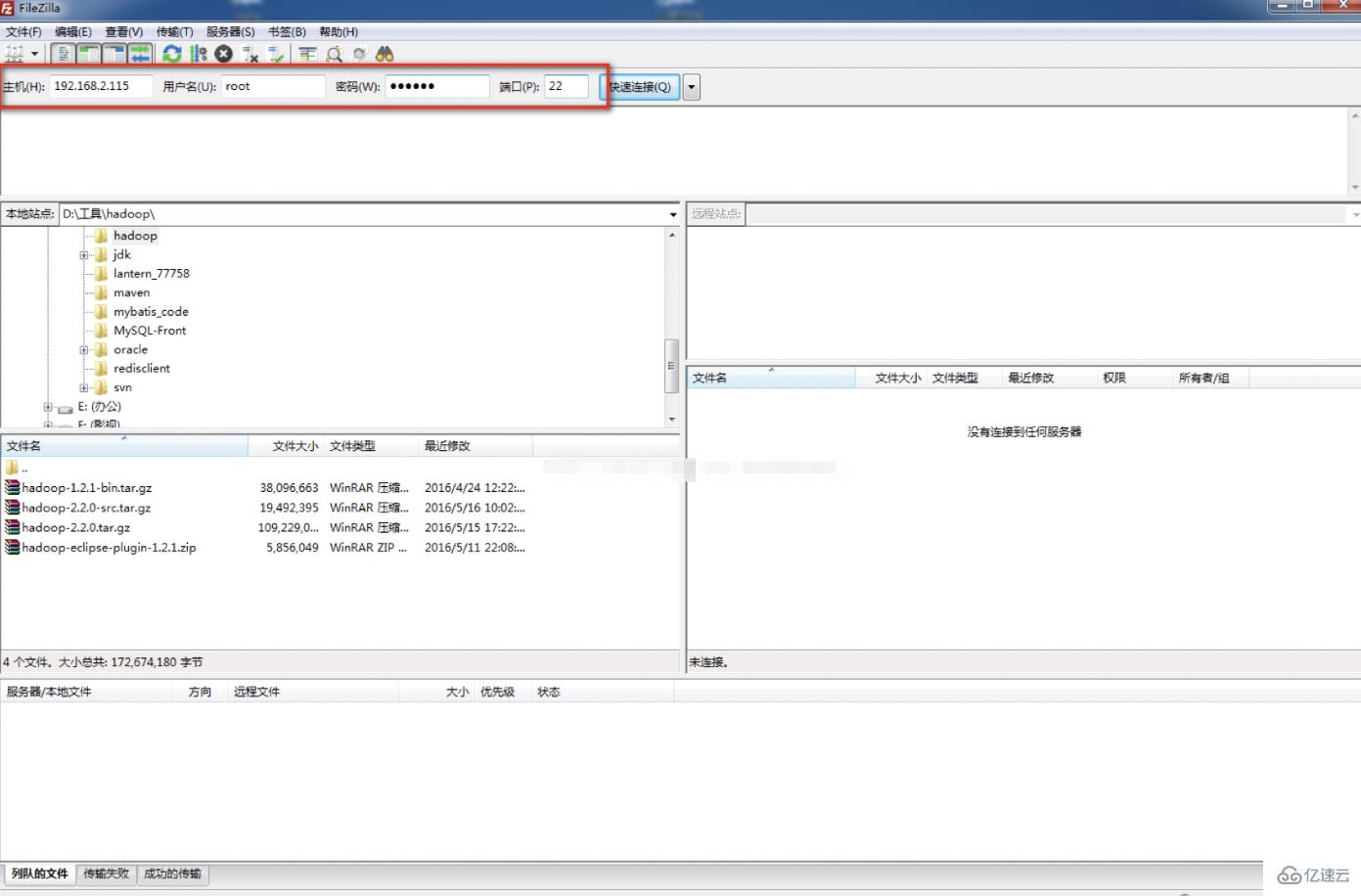Screen dimensions: 1361x896
Task: Sort local files by 文件名 column
Action: pos(124,446)
